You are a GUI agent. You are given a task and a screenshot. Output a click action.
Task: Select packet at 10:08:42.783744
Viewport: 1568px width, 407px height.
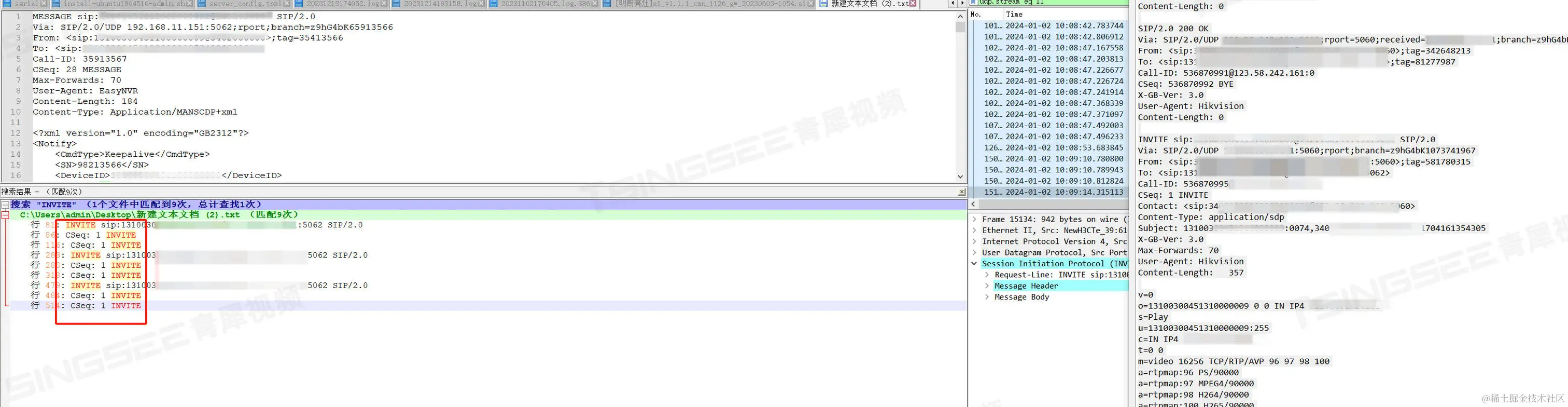click(1048, 25)
